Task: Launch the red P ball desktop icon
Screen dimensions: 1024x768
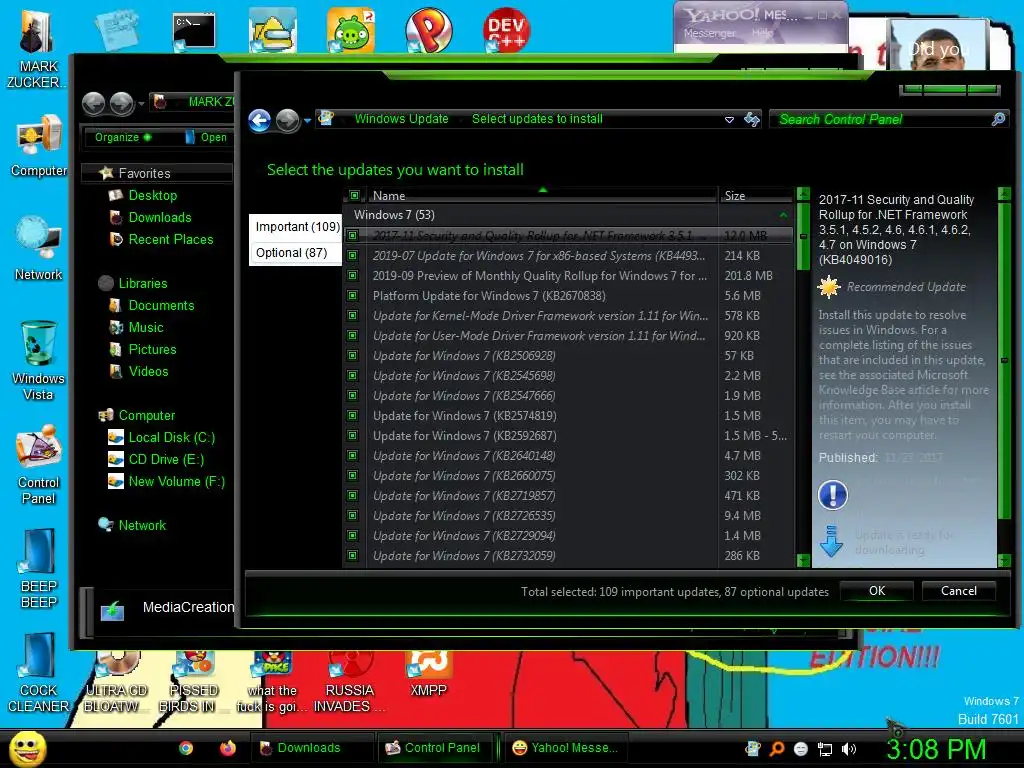Action: (428, 31)
